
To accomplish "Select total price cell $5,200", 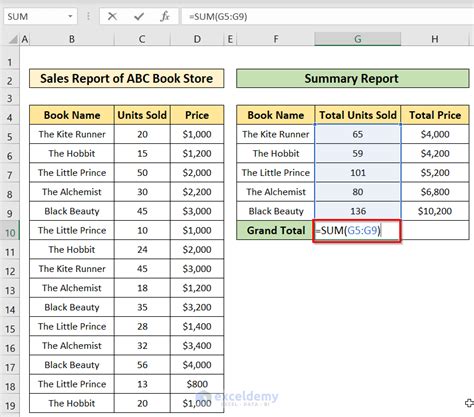I will pyautogui.click(x=435, y=173).
